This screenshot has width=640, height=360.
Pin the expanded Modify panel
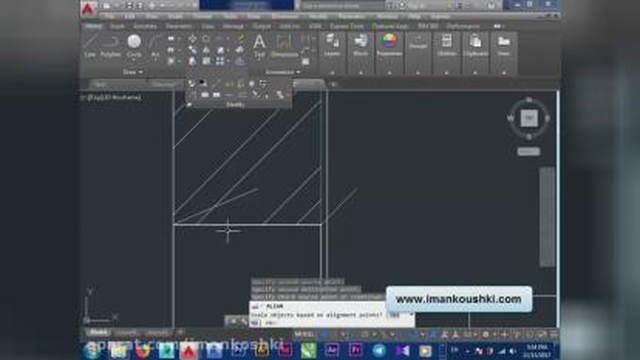pyautogui.click(x=189, y=104)
